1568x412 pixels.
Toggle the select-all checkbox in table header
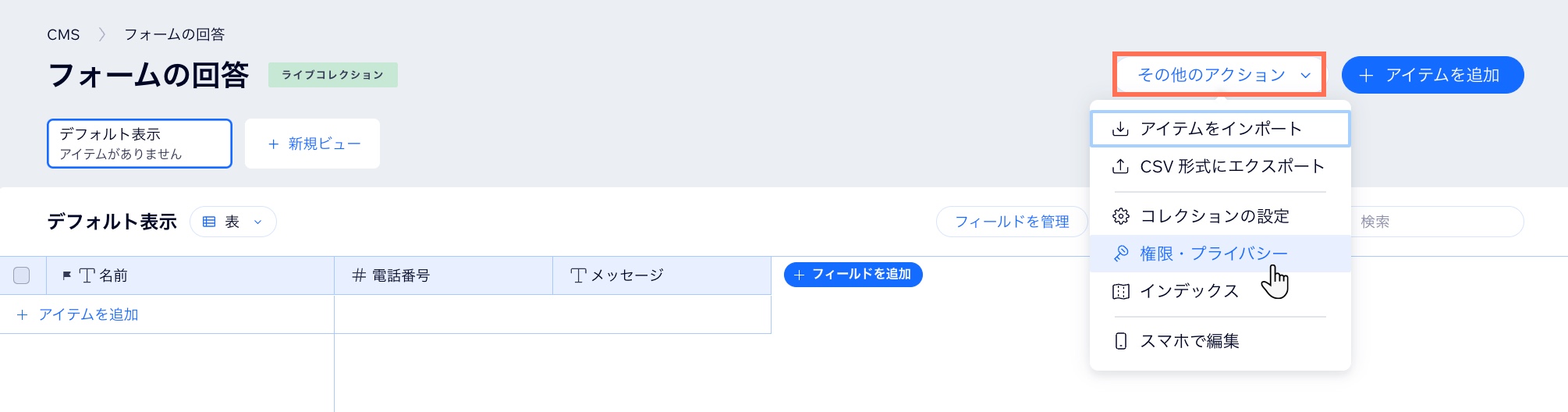(22, 275)
